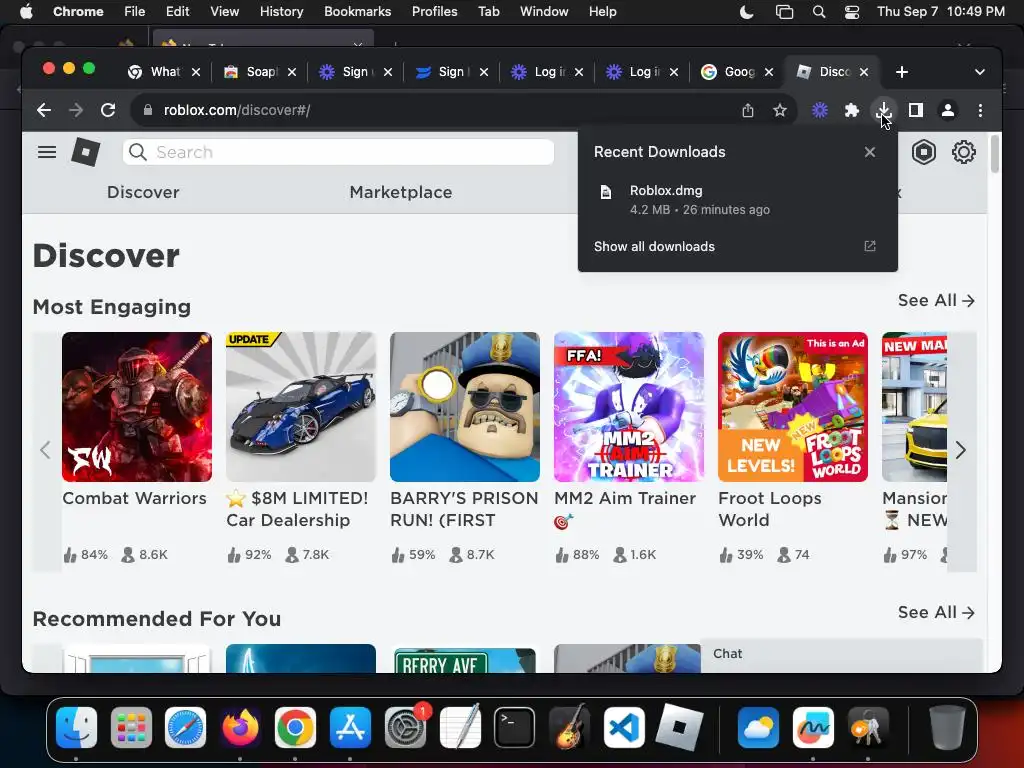The image size is (1024, 768).
Task: Open MM2 Aim Trainer thumbnail
Action: (628, 407)
